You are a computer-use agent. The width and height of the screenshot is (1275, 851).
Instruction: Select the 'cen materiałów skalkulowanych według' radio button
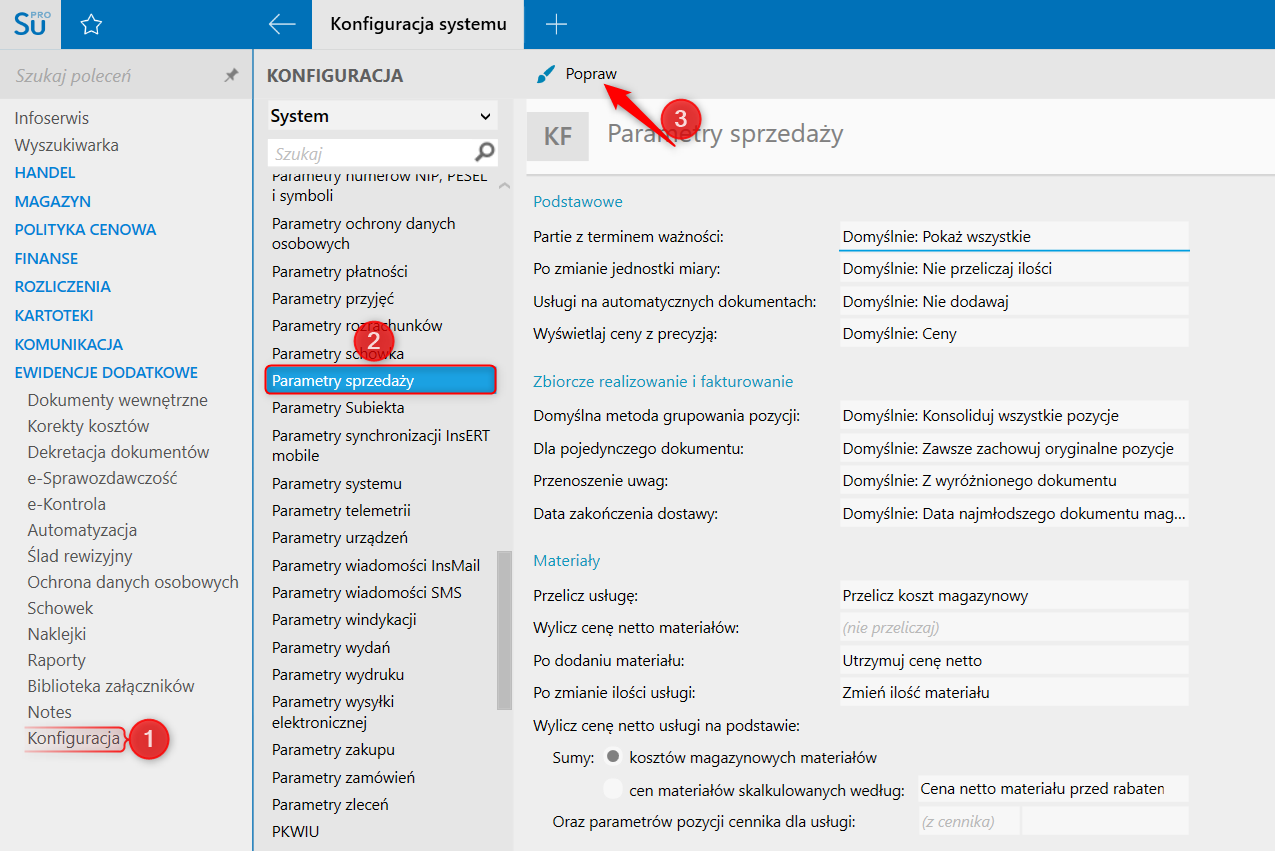point(614,789)
